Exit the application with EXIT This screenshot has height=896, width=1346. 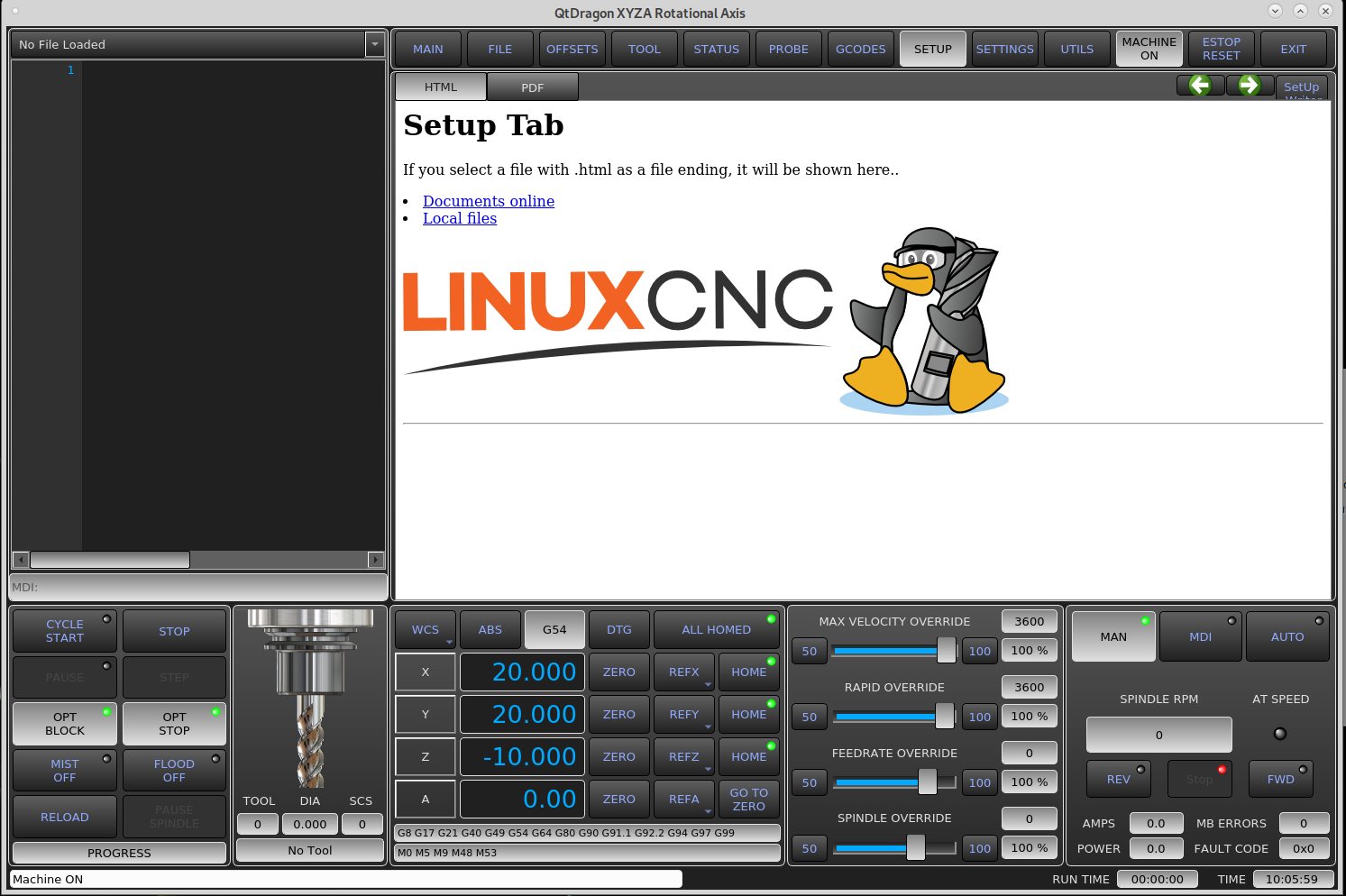point(1294,49)
